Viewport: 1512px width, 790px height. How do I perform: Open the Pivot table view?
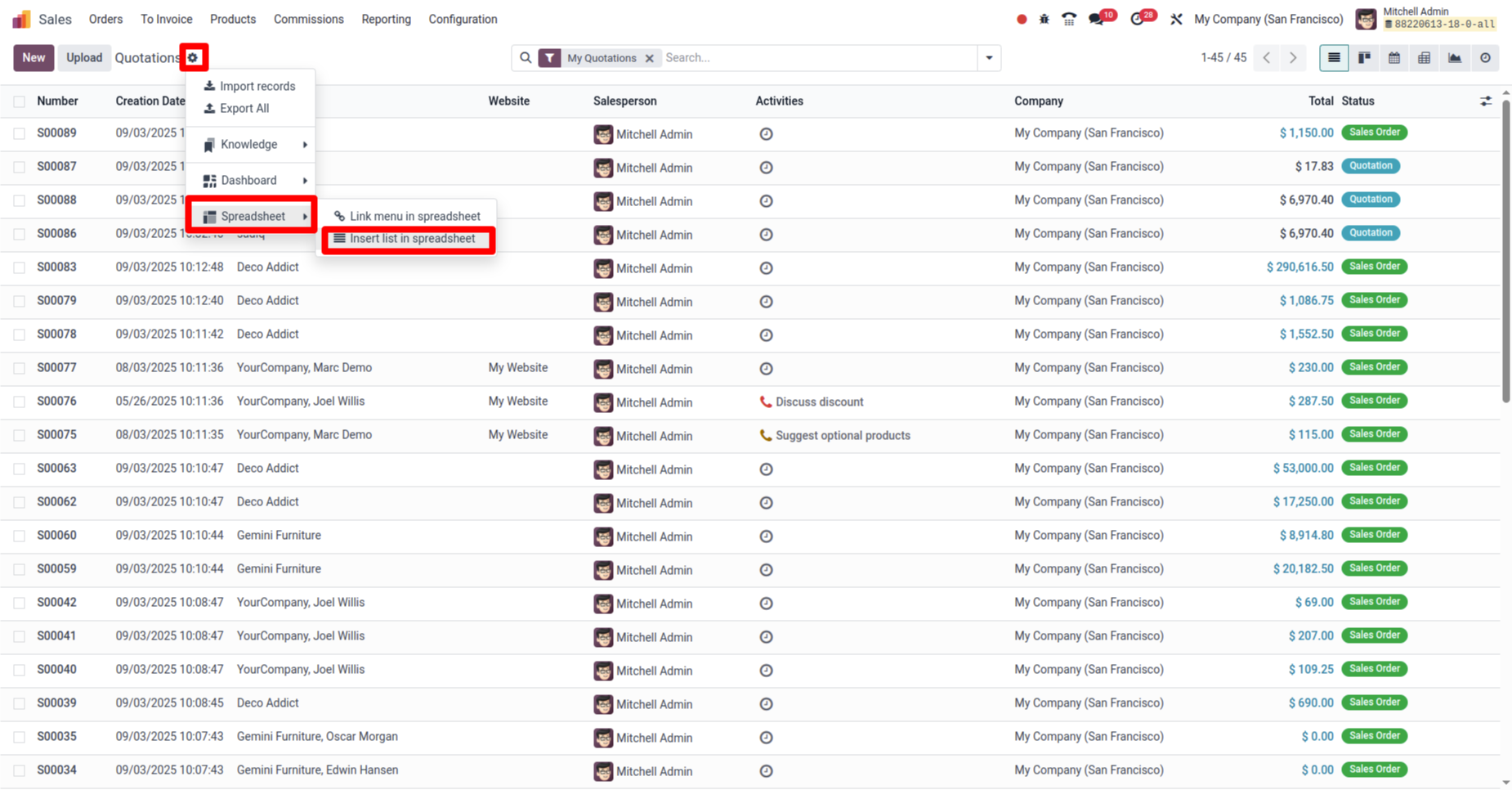[x=1425, y=58]
